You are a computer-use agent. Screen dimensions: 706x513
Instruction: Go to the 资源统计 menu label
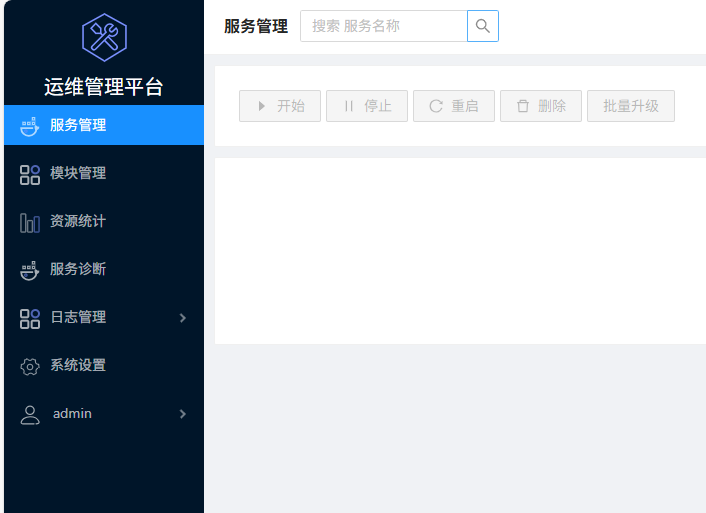(x=78, y=221)
